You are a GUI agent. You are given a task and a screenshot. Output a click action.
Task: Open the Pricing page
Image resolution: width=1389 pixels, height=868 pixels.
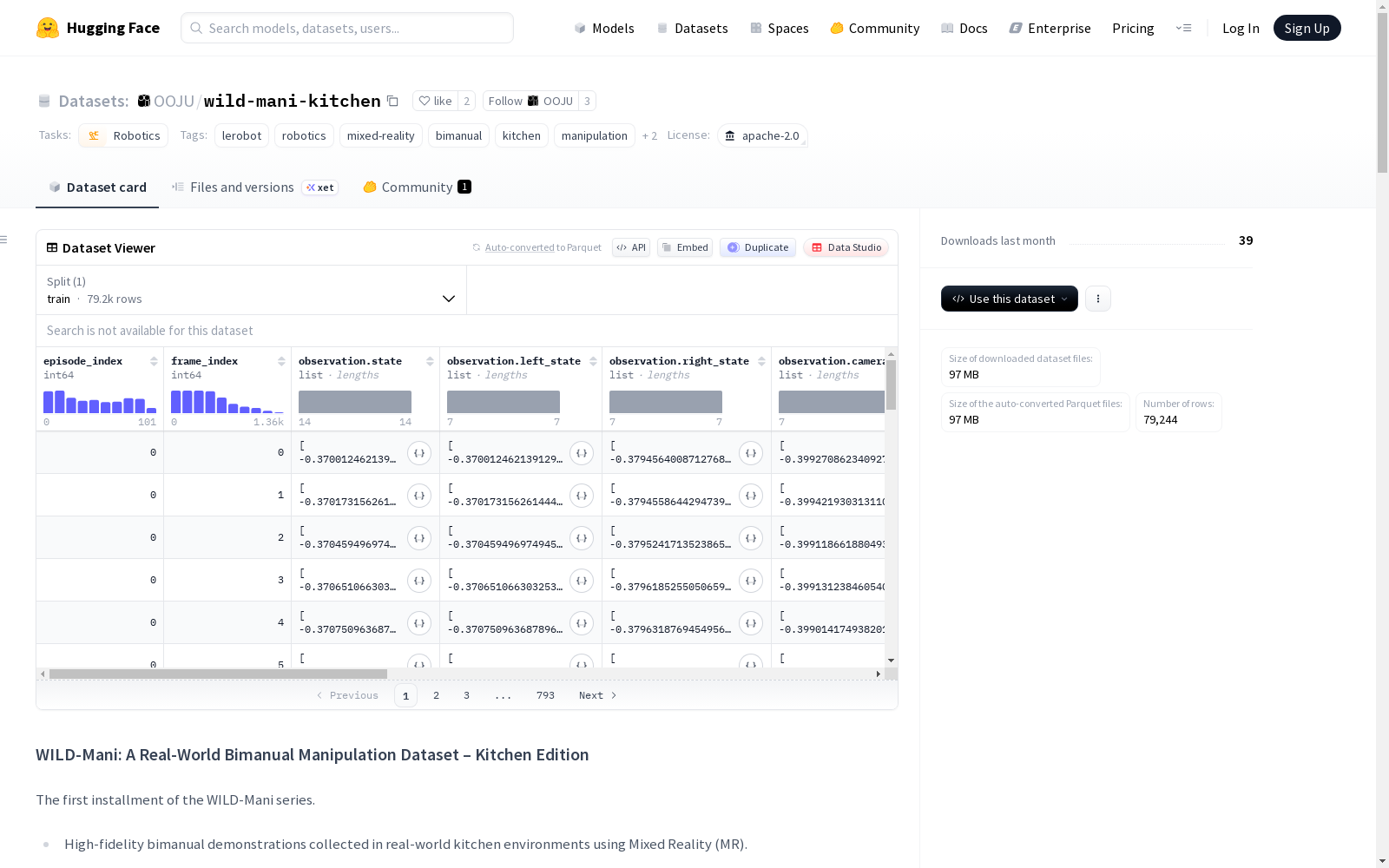[x=1133, y=28]
